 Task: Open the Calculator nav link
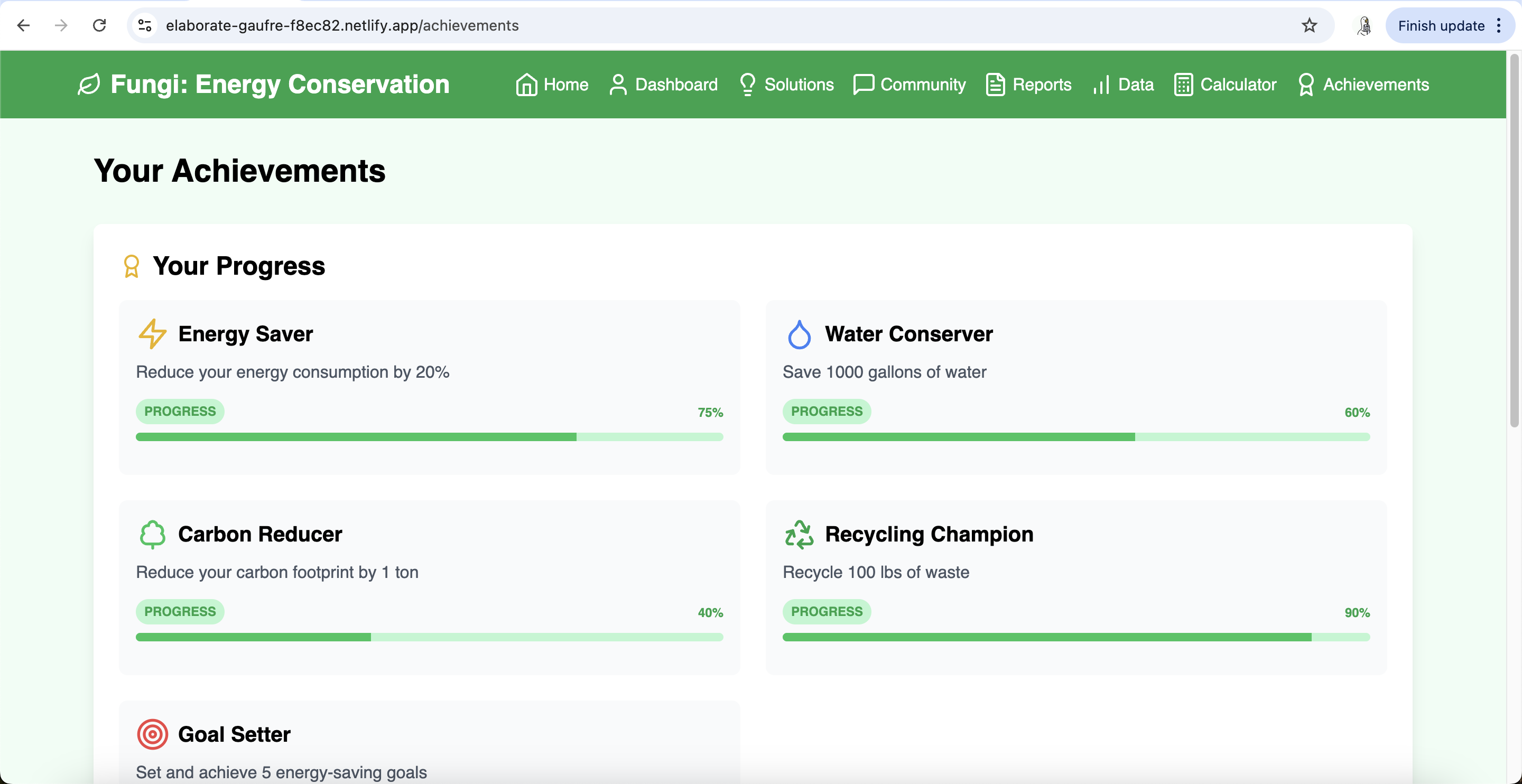coord(1225,85)
